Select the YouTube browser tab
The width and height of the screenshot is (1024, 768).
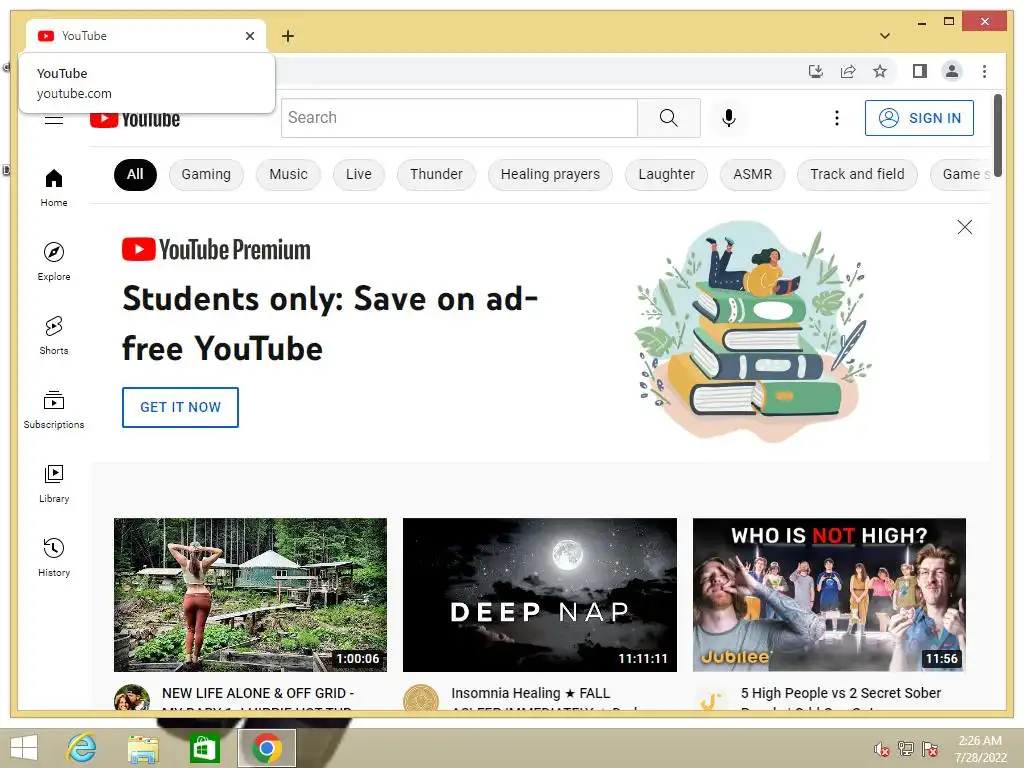pyautogui.click(x=145, y=36)
